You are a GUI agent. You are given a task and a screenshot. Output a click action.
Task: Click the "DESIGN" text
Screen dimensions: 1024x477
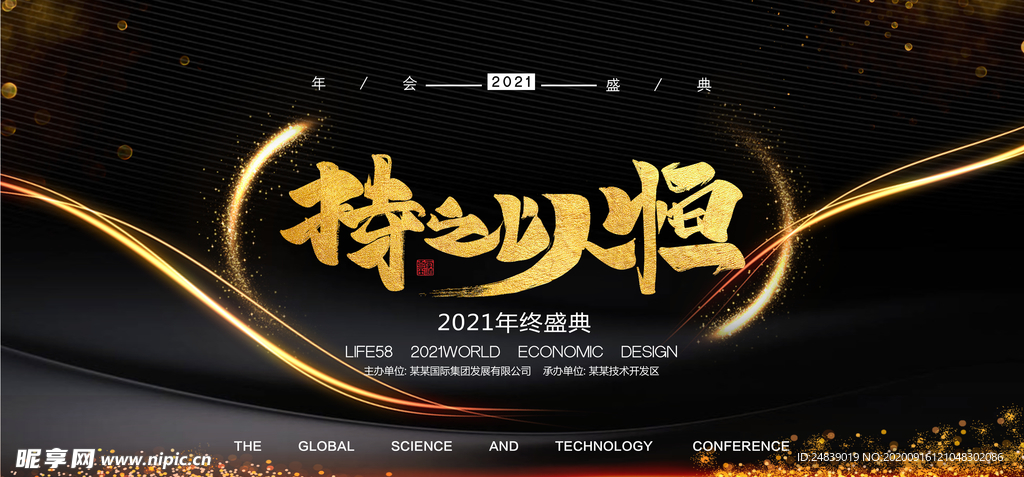click(x=649, y=352)
